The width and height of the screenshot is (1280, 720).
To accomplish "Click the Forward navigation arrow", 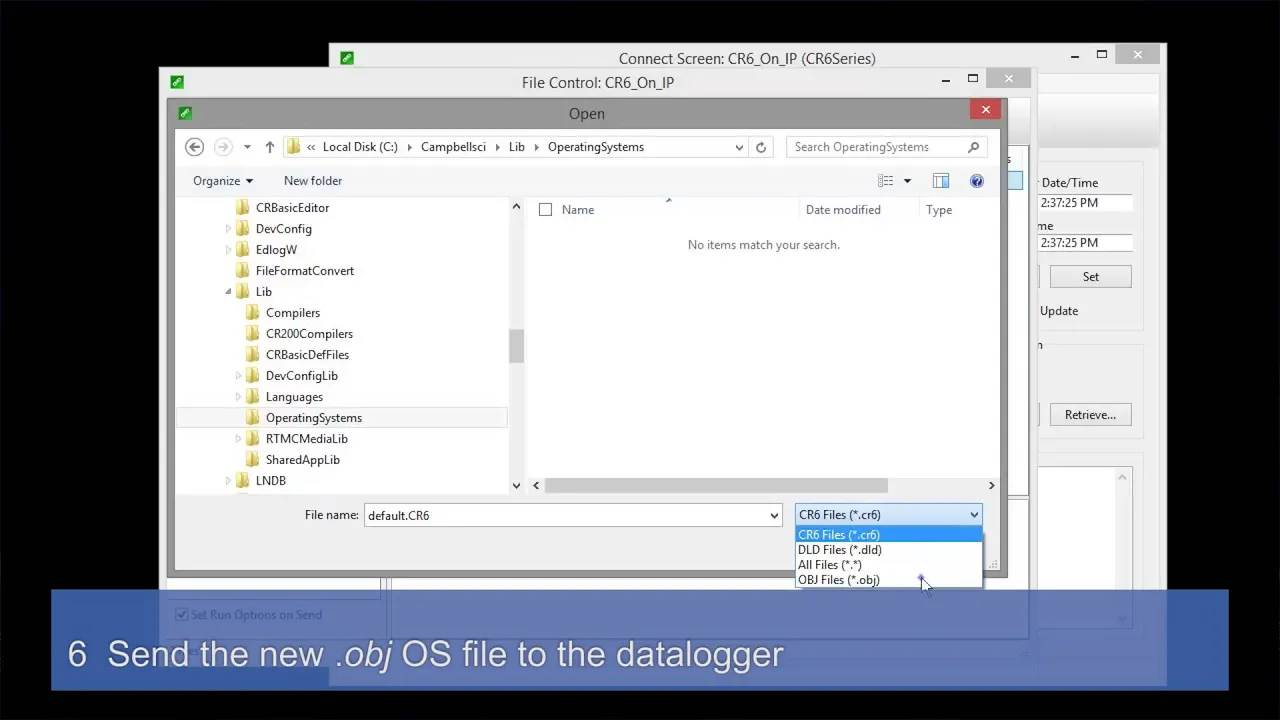I will [223, 147].
